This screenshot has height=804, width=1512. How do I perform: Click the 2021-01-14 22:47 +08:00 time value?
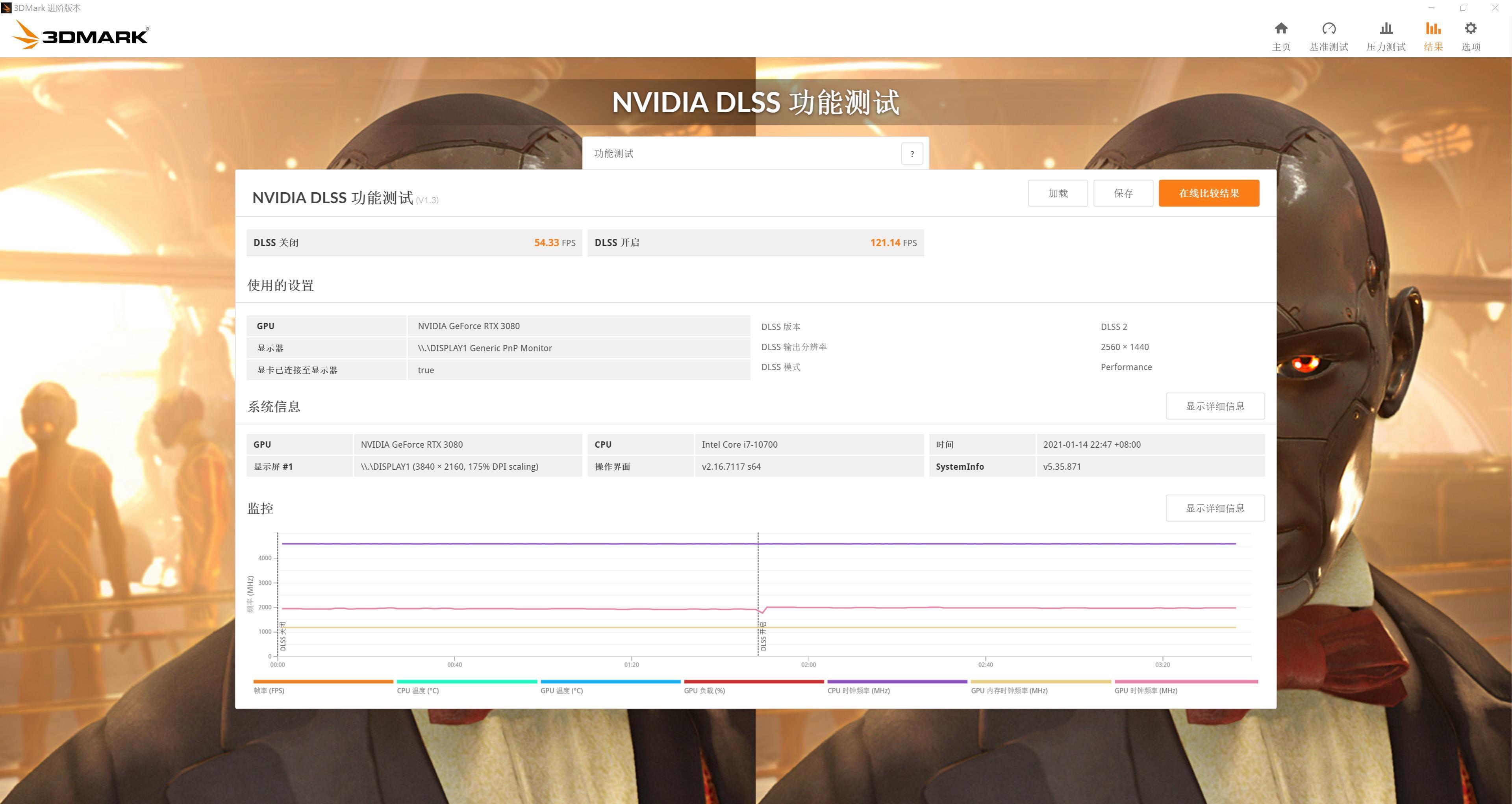[x=1092, y=444]
